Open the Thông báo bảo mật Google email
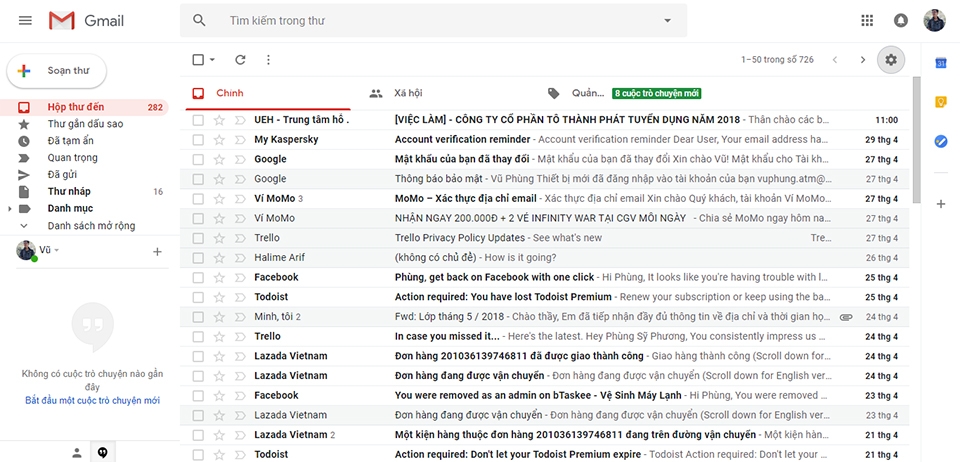 click(545, 179)
